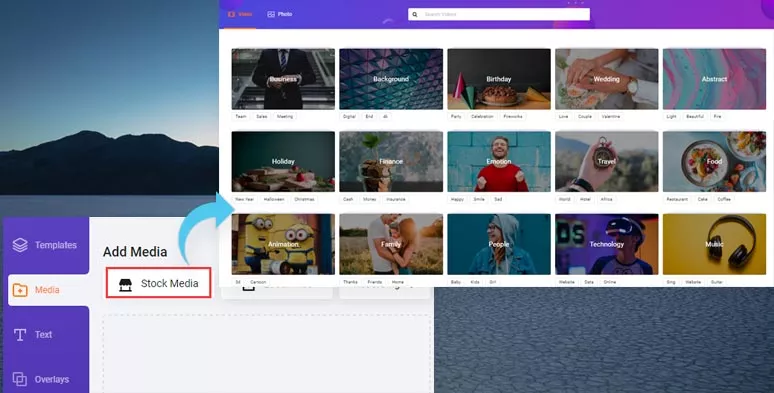The image size is (774, 393).
Task: Switch to the Video tab
Action: [x=240, y=14]
